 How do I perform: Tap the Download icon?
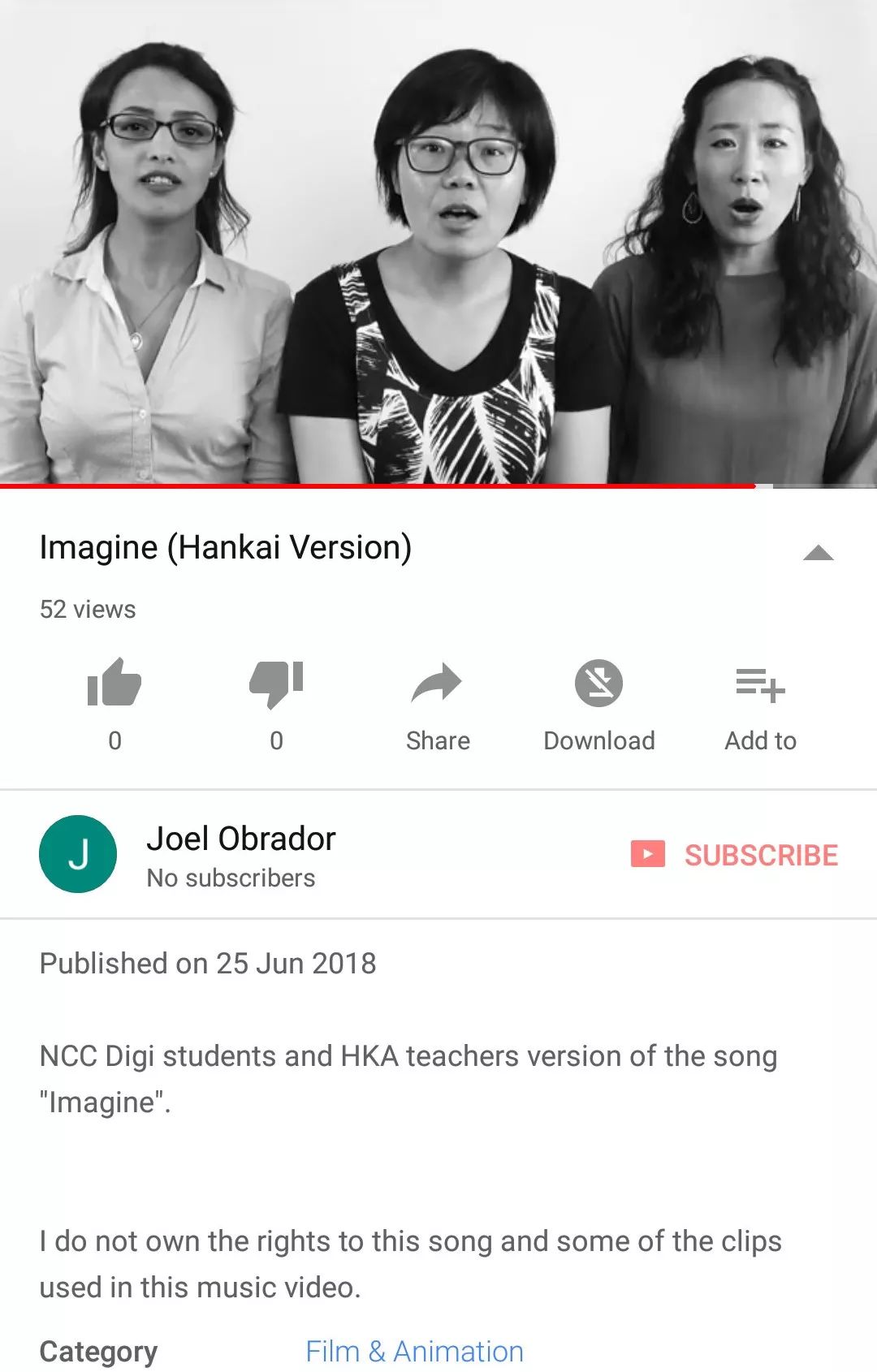(x=598, y=683)
